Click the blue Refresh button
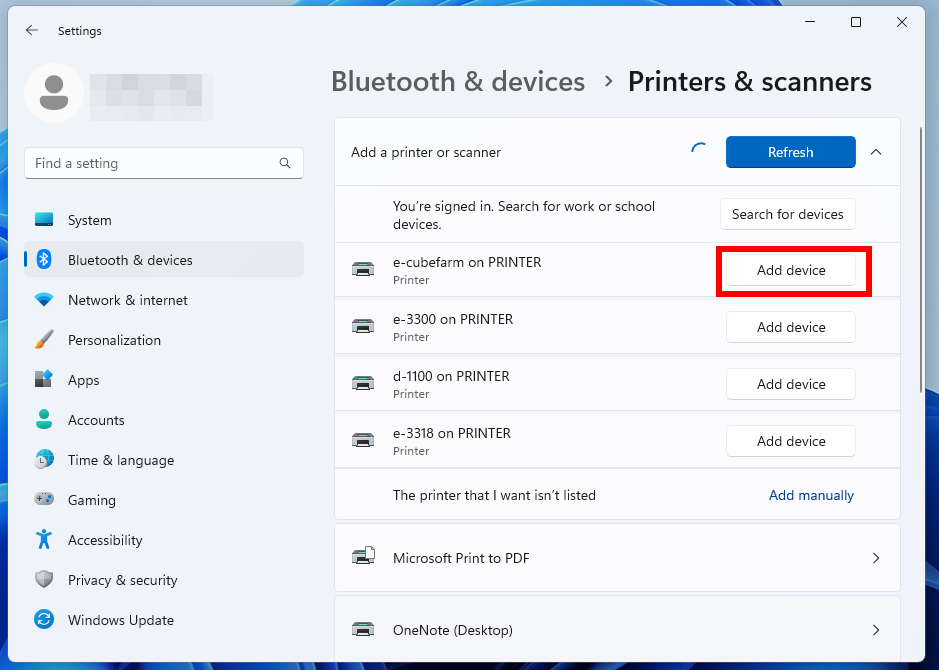 (790, 152)
